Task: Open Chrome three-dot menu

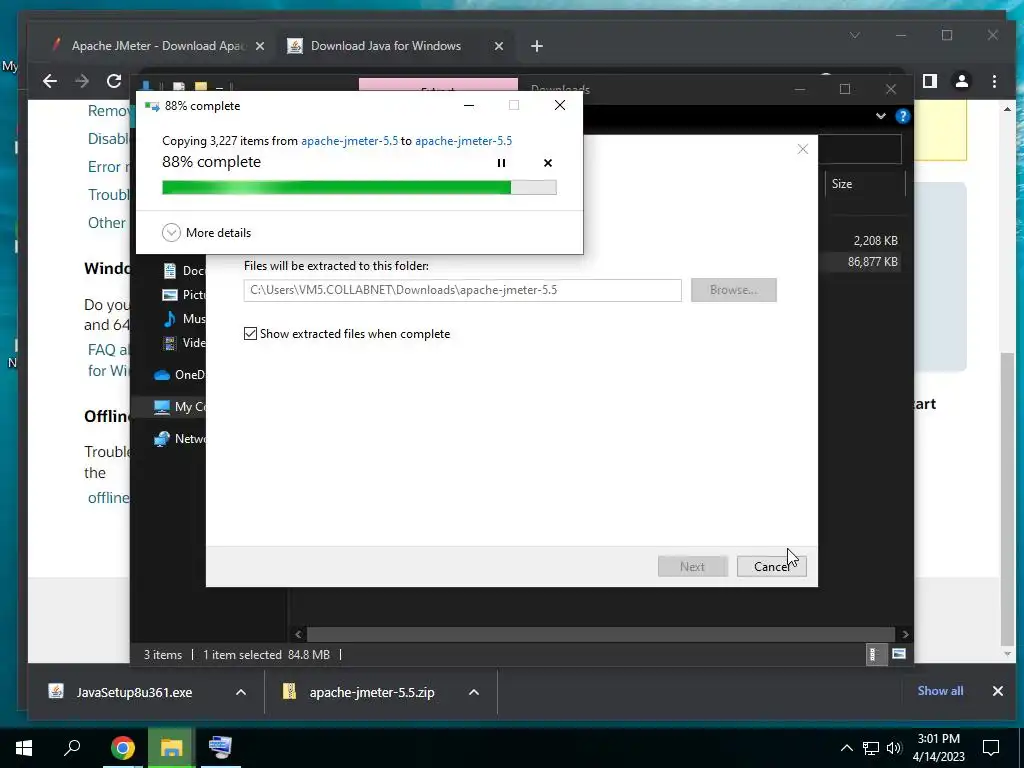Action: [x=994, y=81]
